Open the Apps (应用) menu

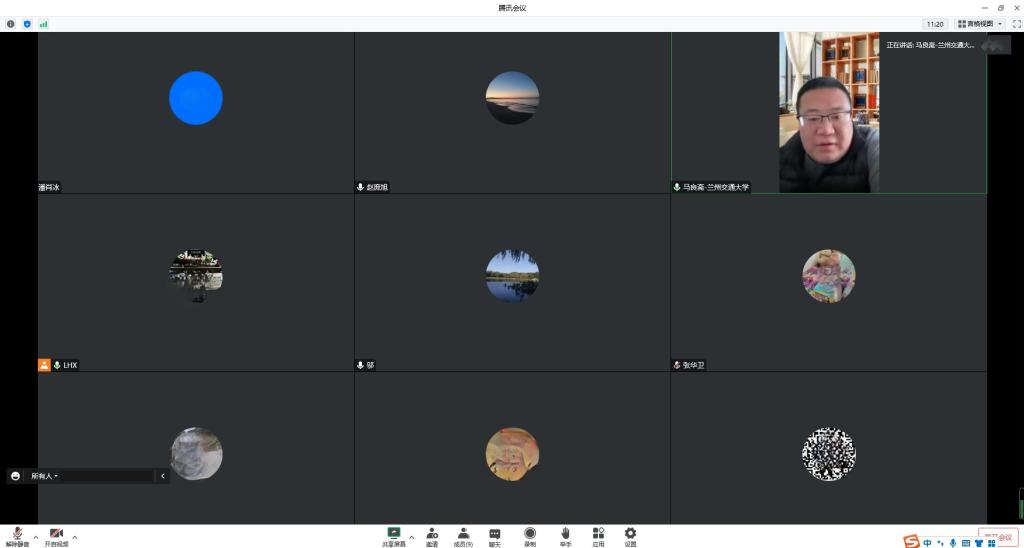click(x=598, y=534)
